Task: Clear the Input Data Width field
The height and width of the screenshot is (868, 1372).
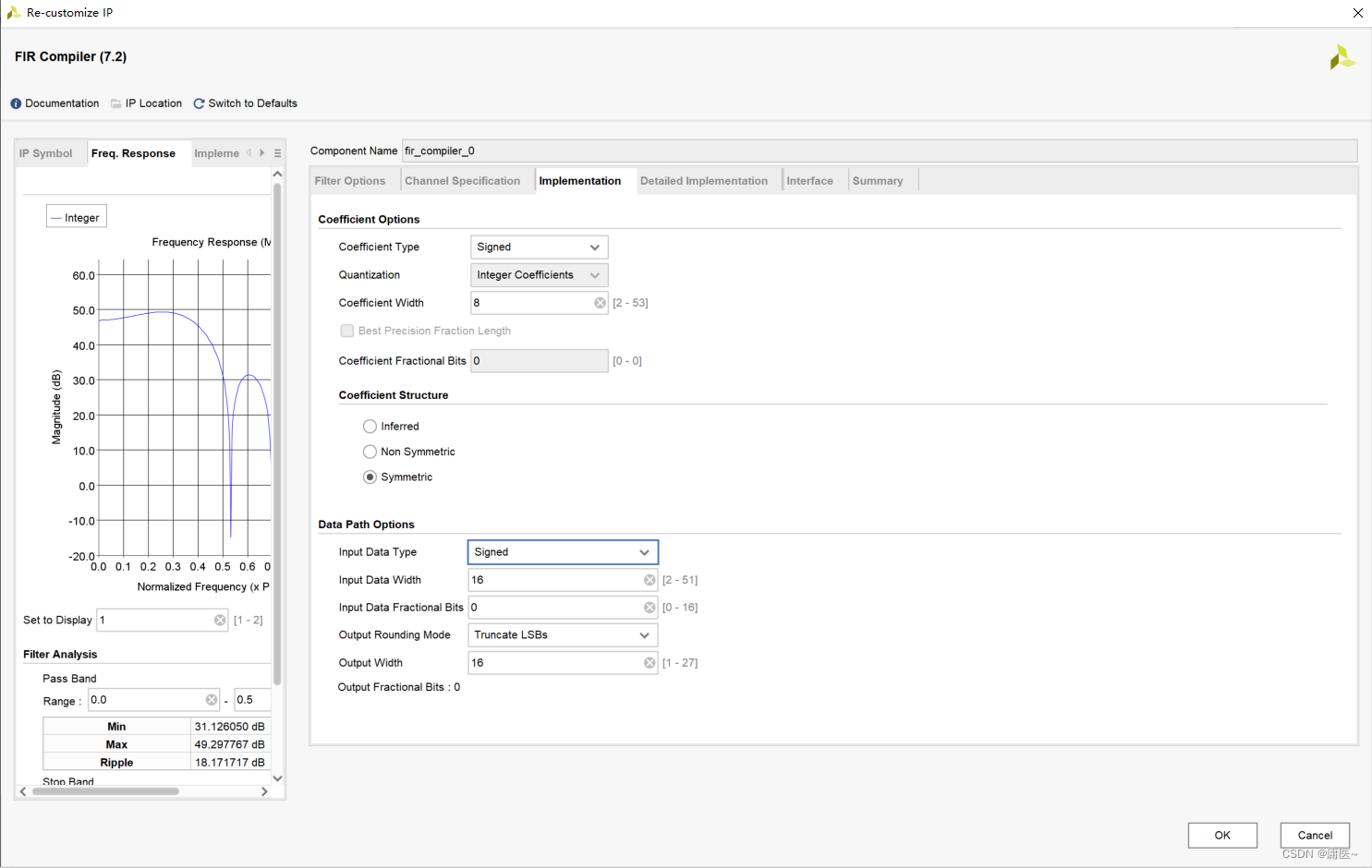Action: point(650,580)
